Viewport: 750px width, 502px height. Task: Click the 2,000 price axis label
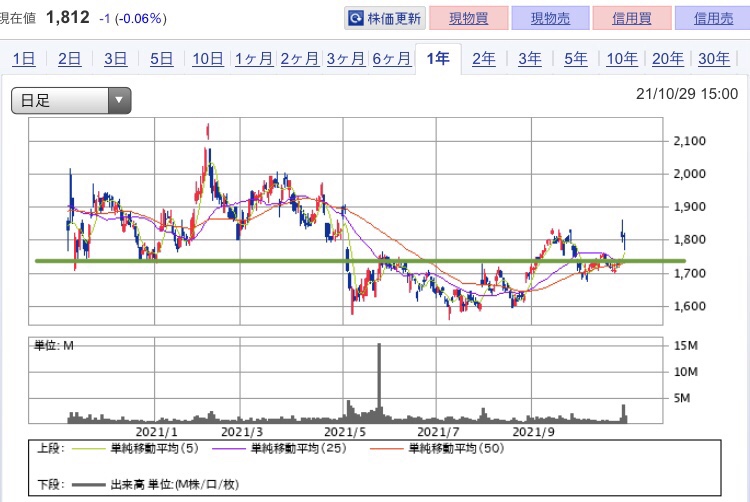pyautogui.click(x=689, y=174)
